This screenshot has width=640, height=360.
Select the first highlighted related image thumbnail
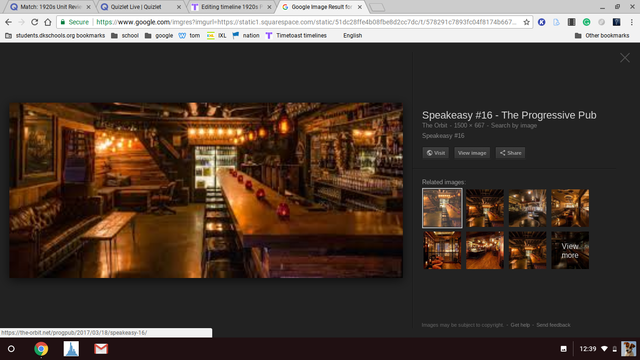442,208
